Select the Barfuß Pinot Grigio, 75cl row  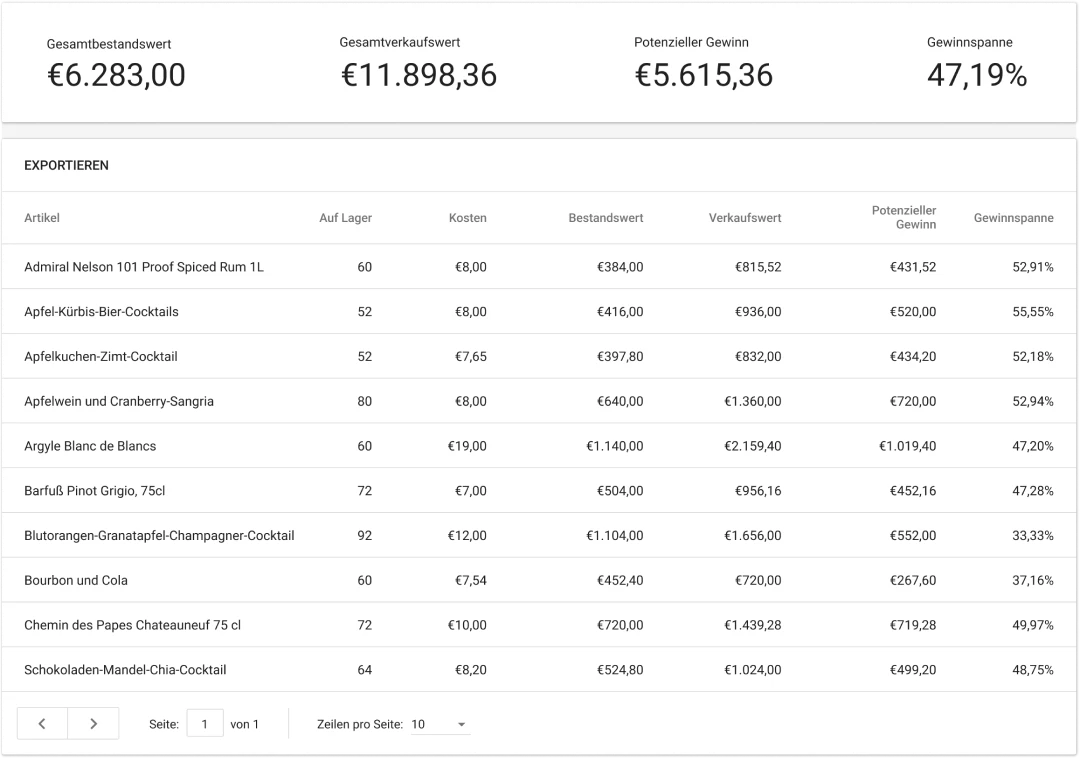[94, 491]
